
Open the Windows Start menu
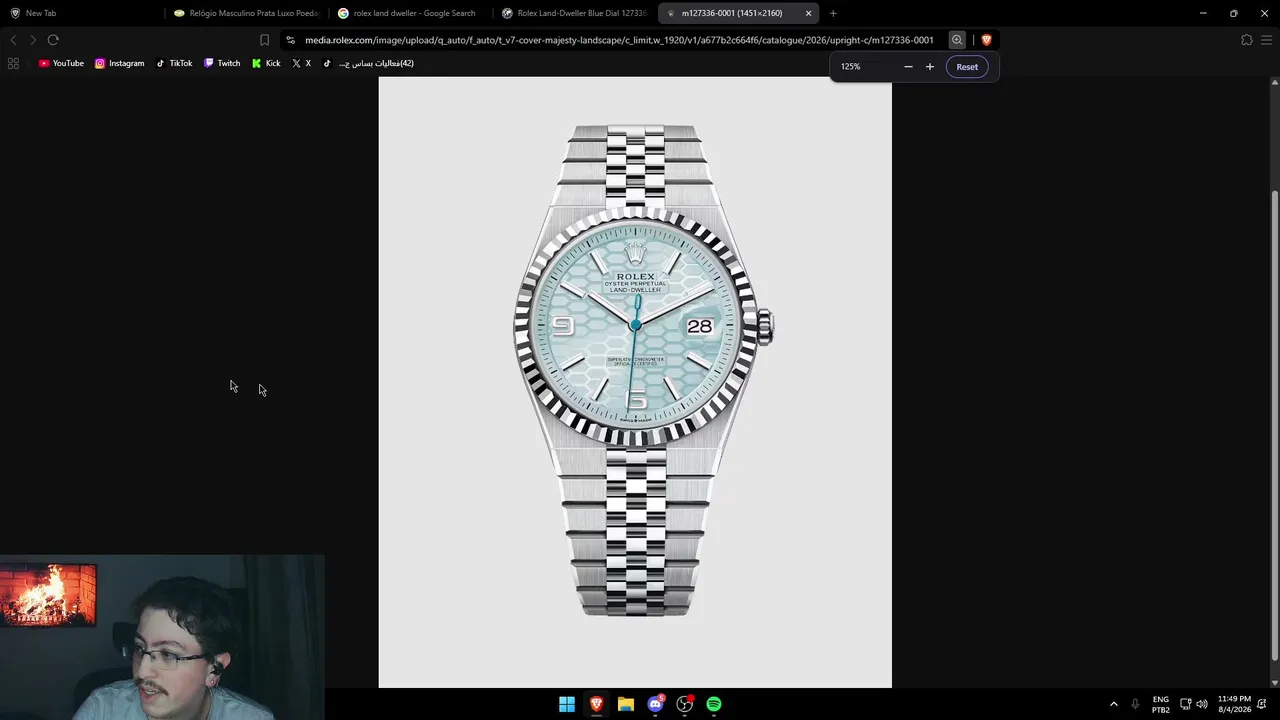point(567,704)
